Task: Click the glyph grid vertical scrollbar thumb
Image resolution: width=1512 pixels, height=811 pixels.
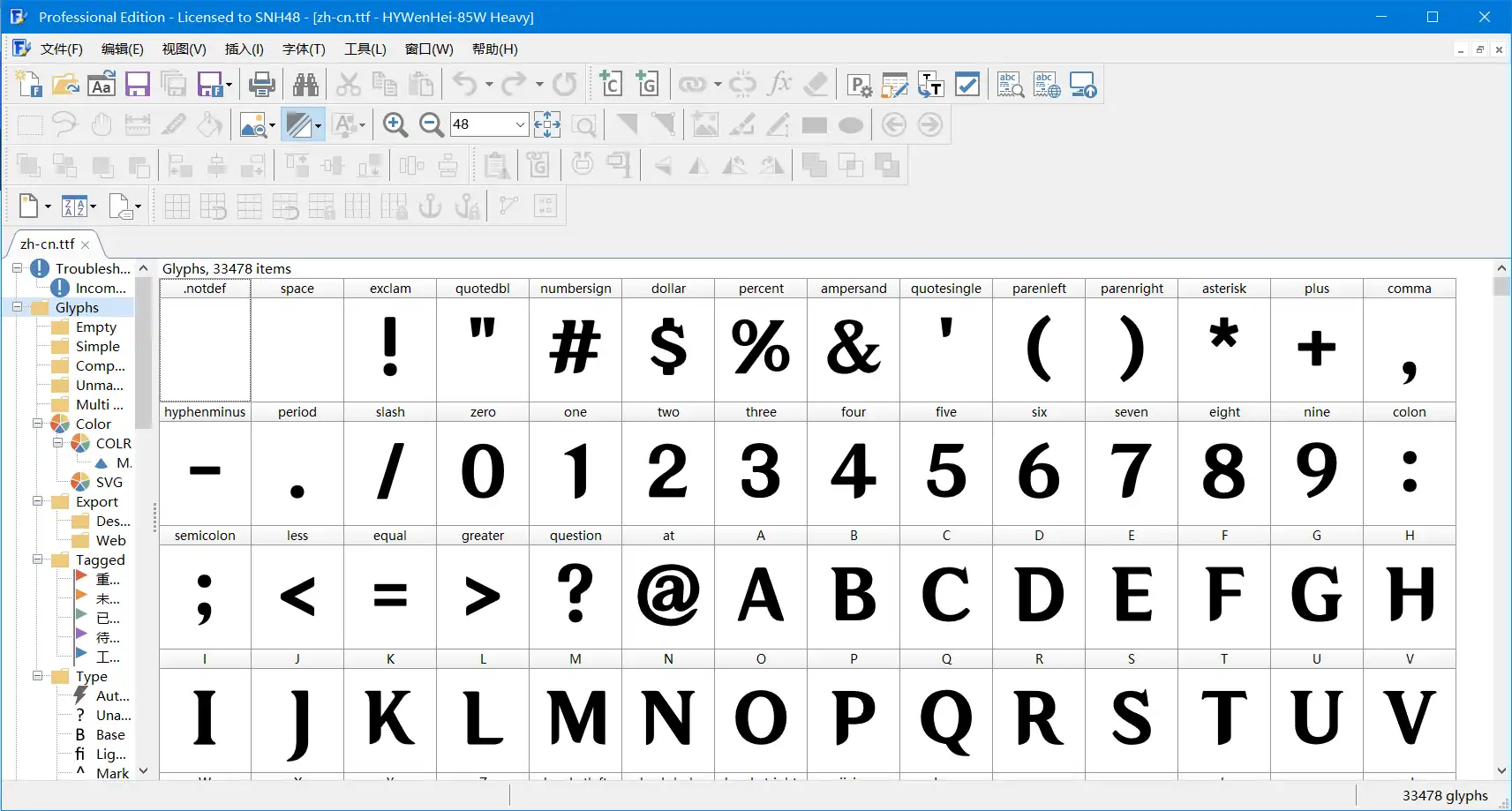Action: pyautogui.click(x=1501, y=286)
